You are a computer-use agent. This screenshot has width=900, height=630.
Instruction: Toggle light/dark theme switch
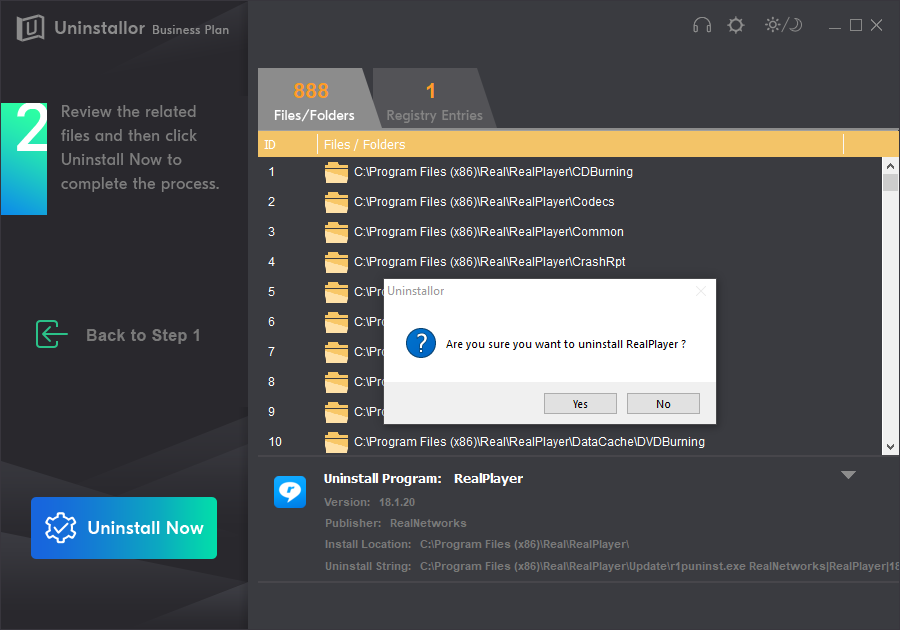[783, 25]
